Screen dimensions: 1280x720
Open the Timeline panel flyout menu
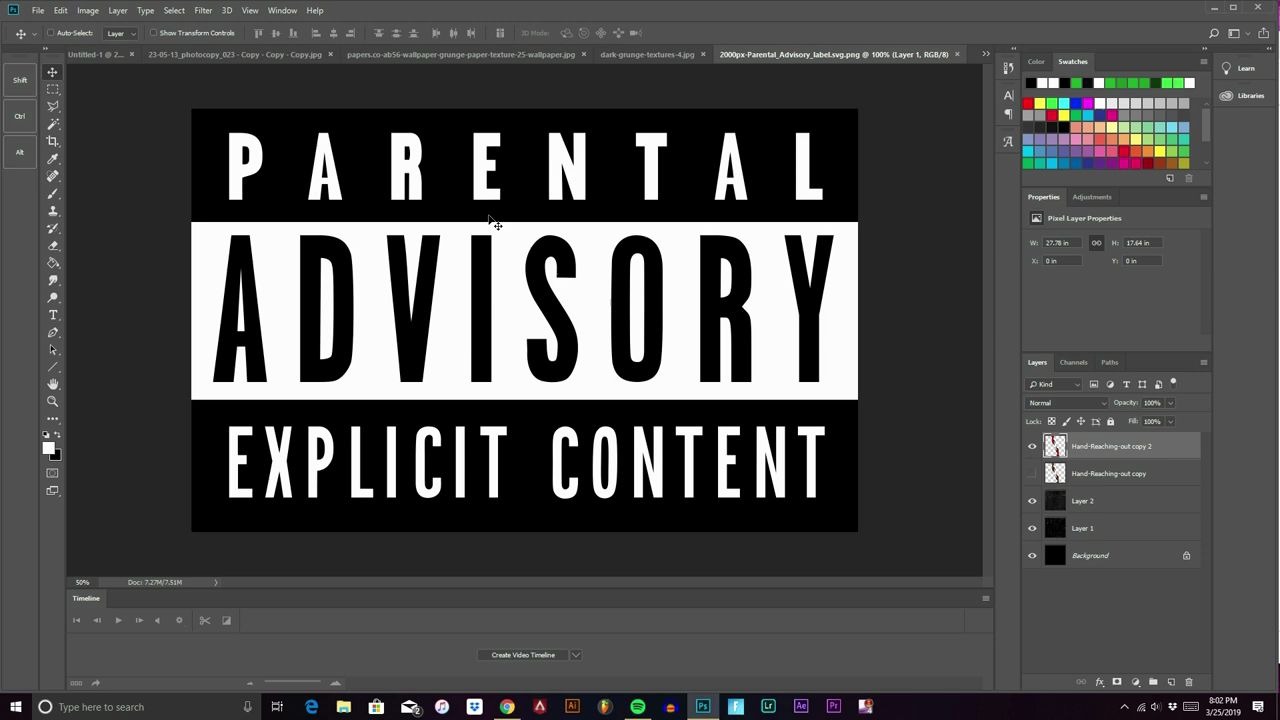click(985, 598)
